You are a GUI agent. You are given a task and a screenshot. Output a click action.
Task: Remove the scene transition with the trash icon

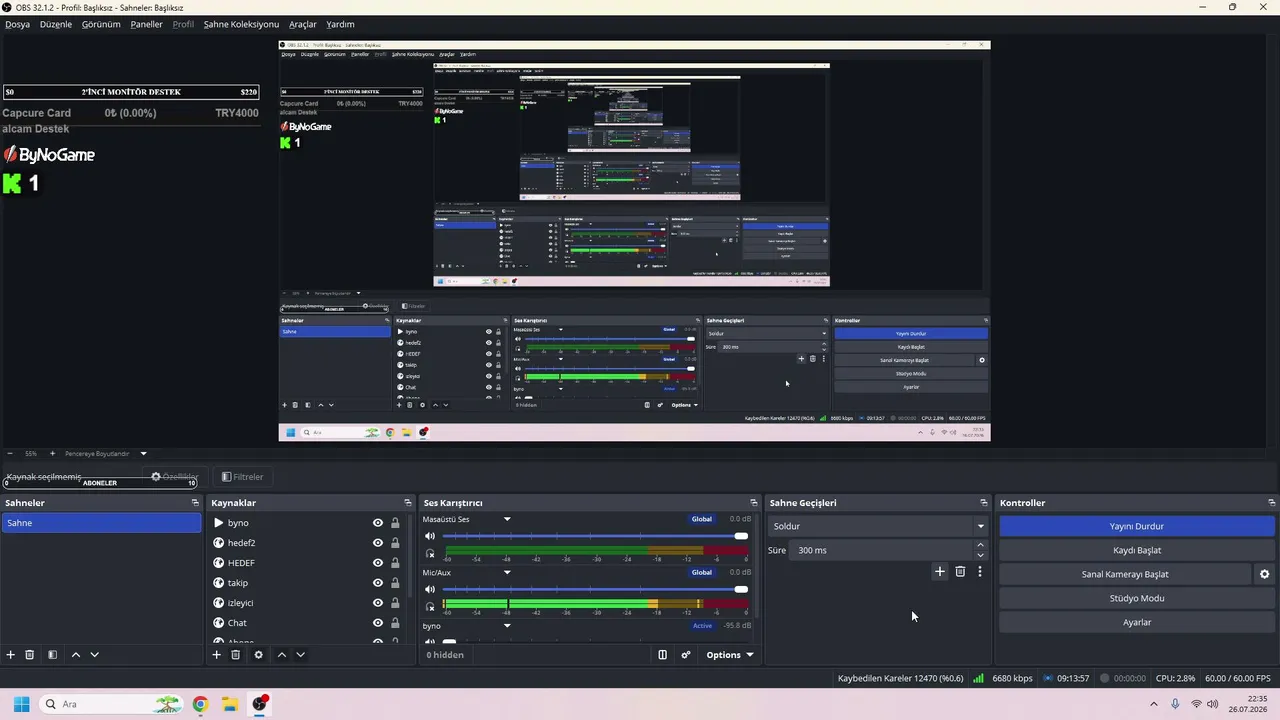coord(960,572)
